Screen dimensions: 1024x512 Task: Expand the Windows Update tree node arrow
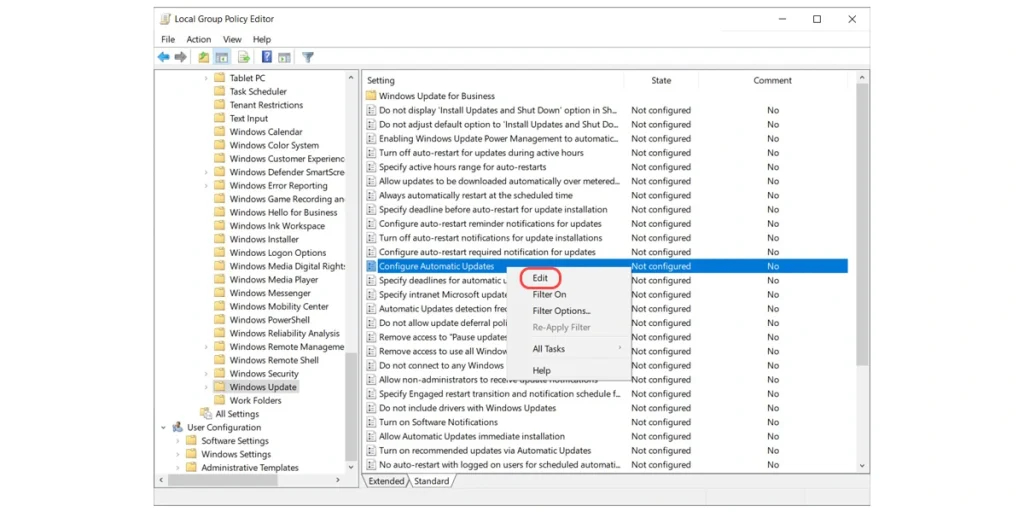pos(206,387)
